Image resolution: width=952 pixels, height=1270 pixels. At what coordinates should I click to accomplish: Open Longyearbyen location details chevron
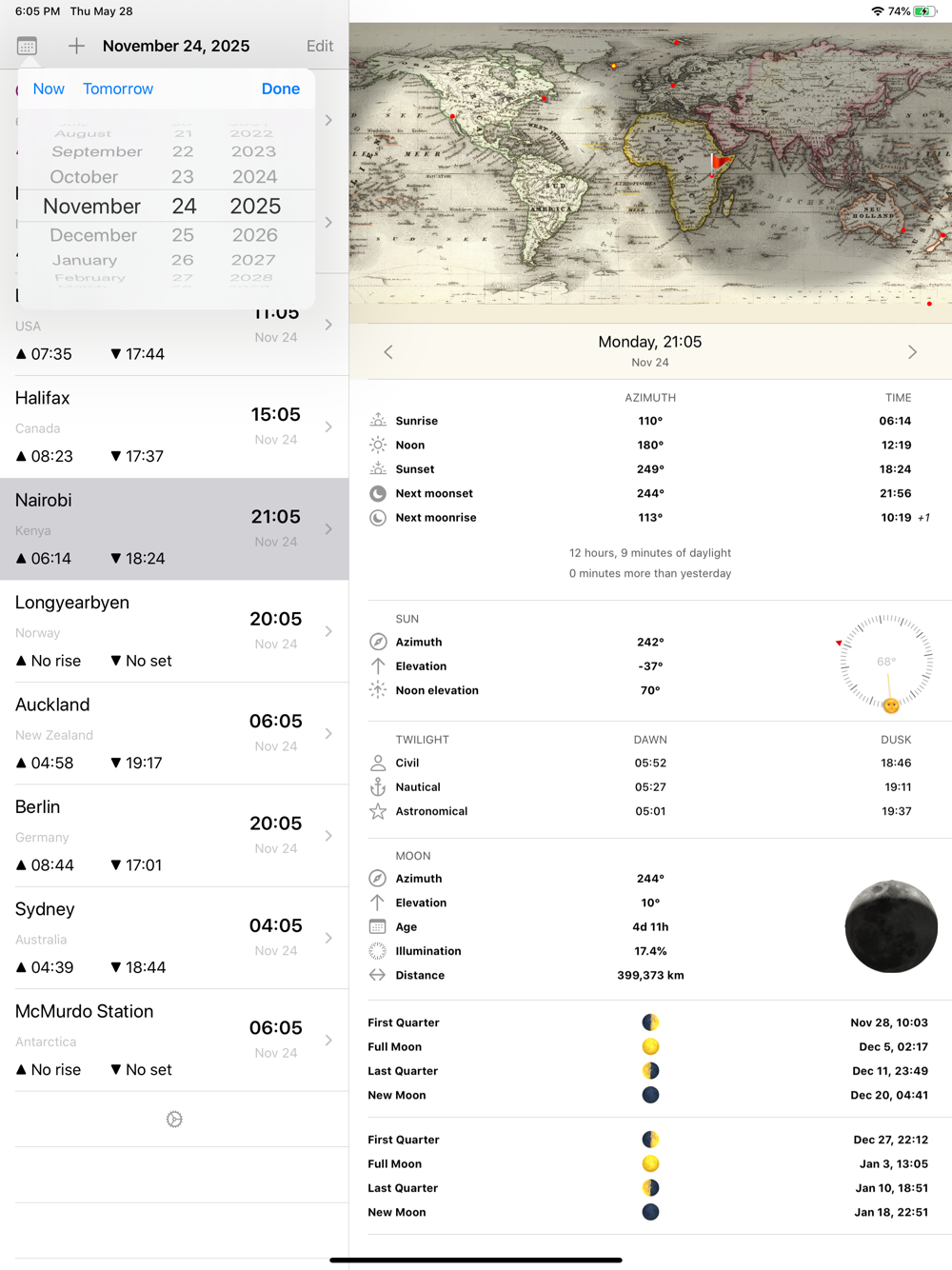click(328, 631)
